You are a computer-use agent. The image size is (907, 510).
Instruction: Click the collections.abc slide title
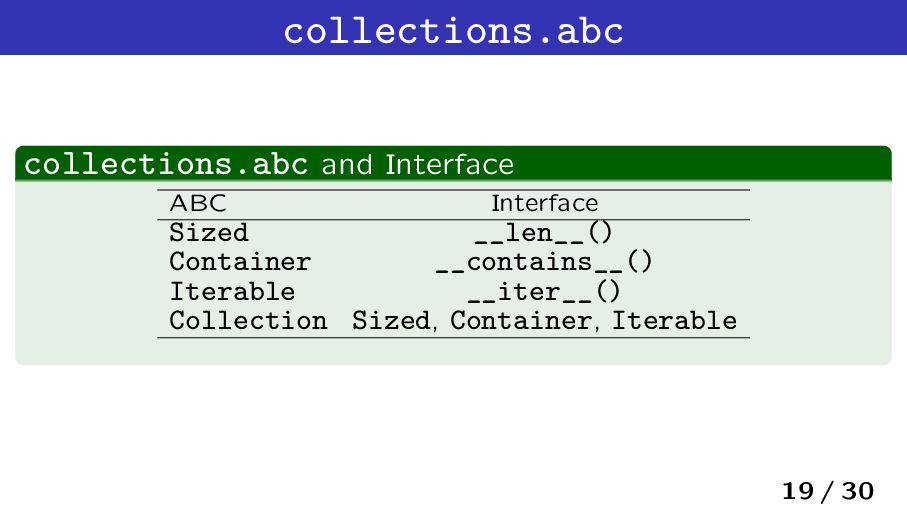click(453, 31)
